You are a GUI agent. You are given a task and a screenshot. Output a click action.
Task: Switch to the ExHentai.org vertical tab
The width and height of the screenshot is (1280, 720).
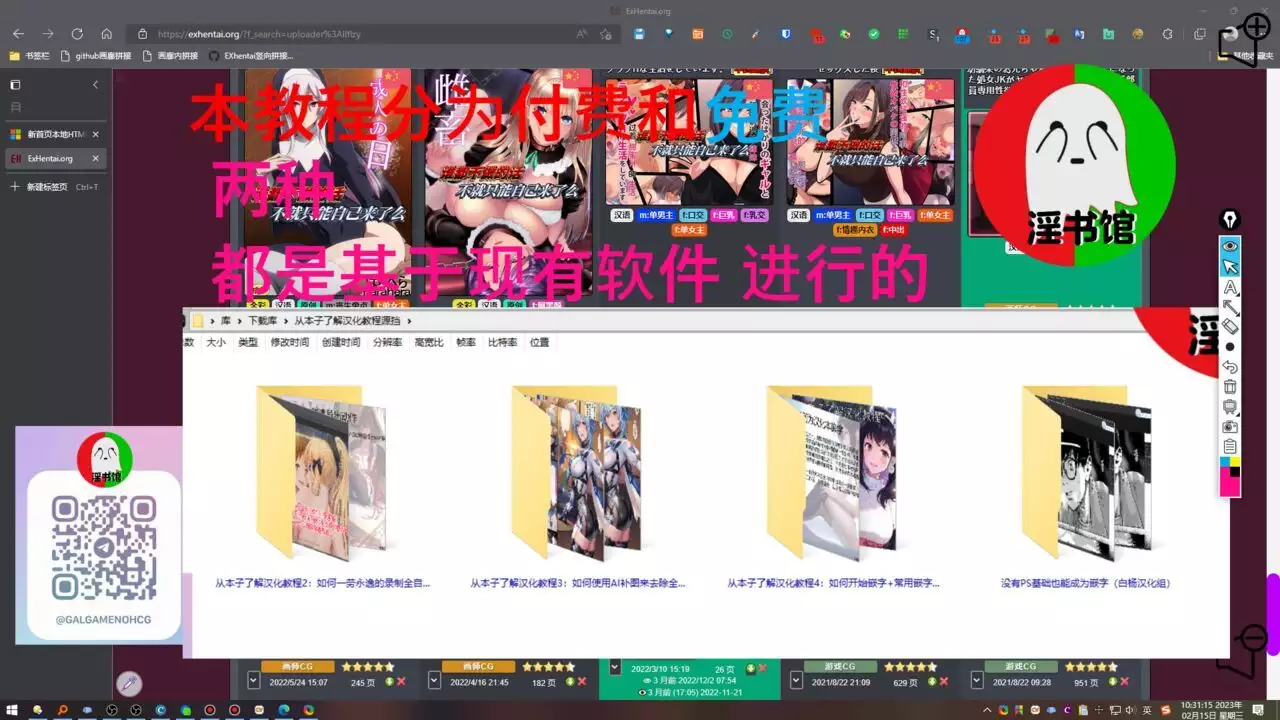click(50, 158)
